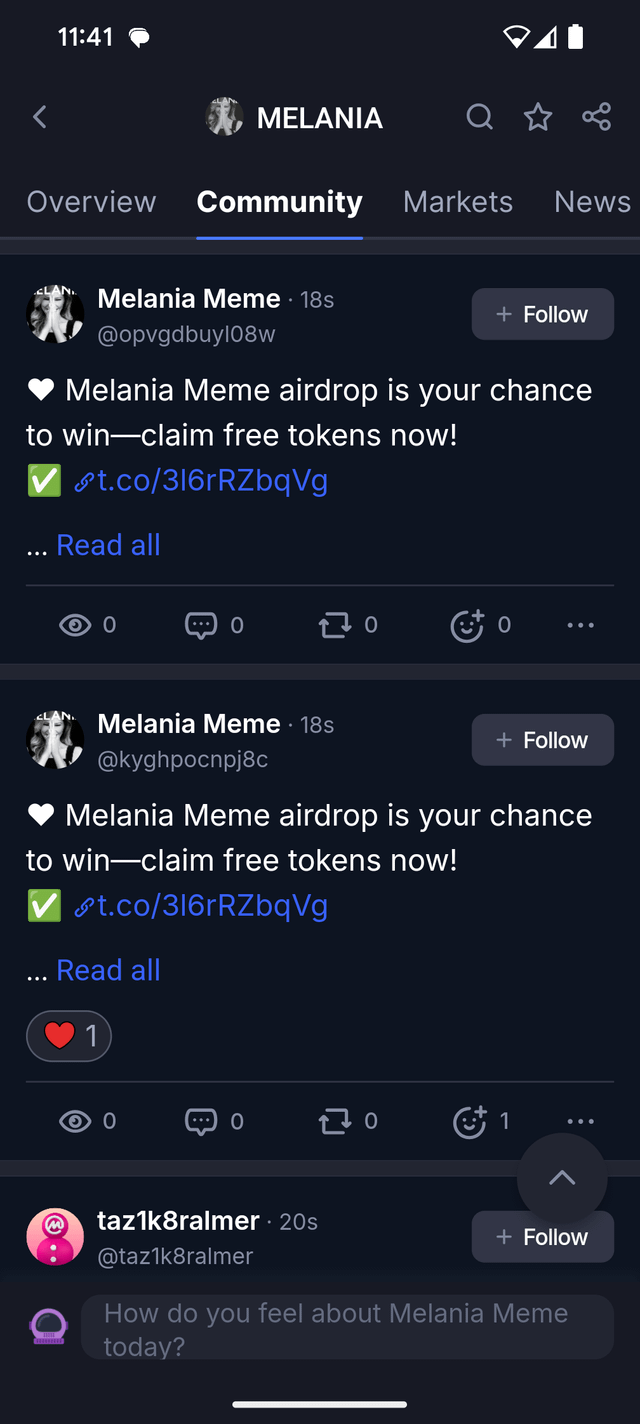Screen dimensions: 640x1424
Task: Switch to the Overview tab
Action: pos(91,202)
